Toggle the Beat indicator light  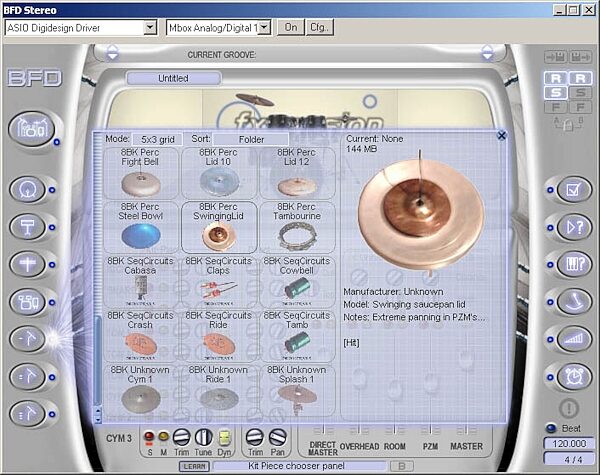(x=551, y=428)
